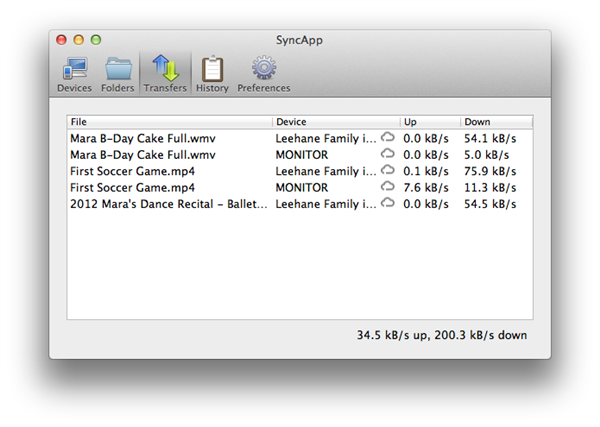
Task: Select the Transfers arrows icon
Action: point(164,69)
